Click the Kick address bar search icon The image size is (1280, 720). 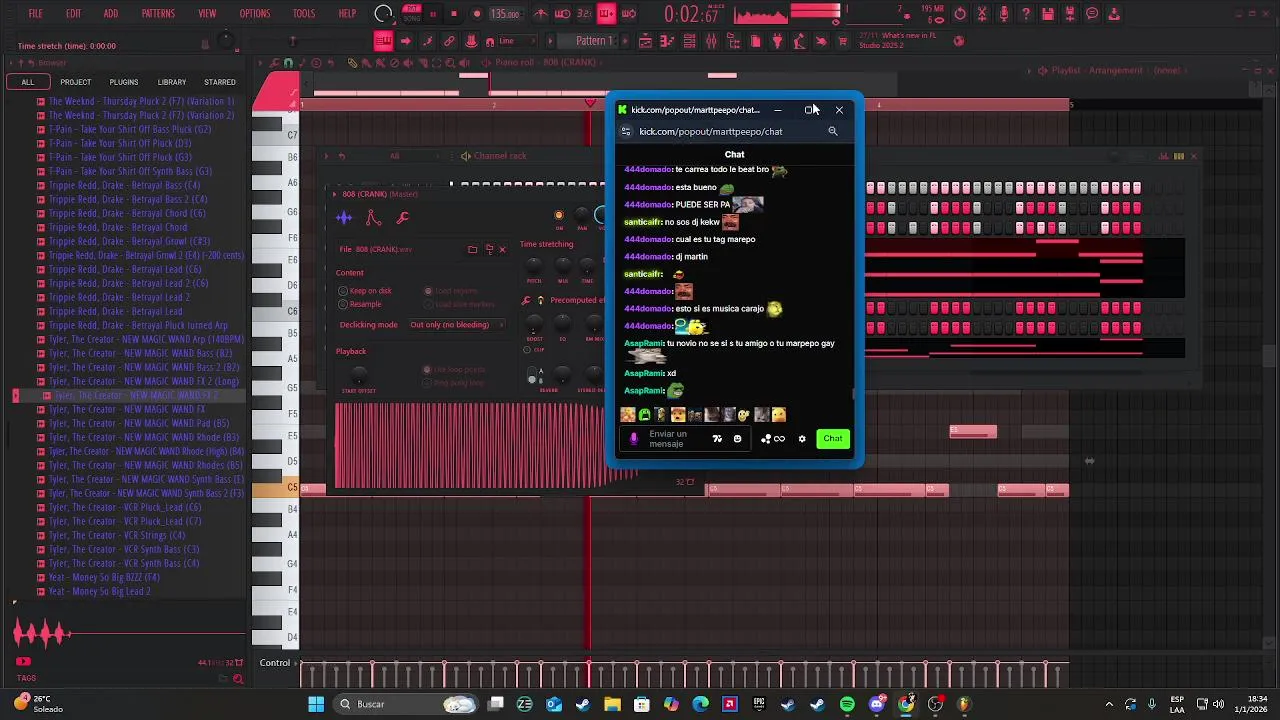(832, 131)
